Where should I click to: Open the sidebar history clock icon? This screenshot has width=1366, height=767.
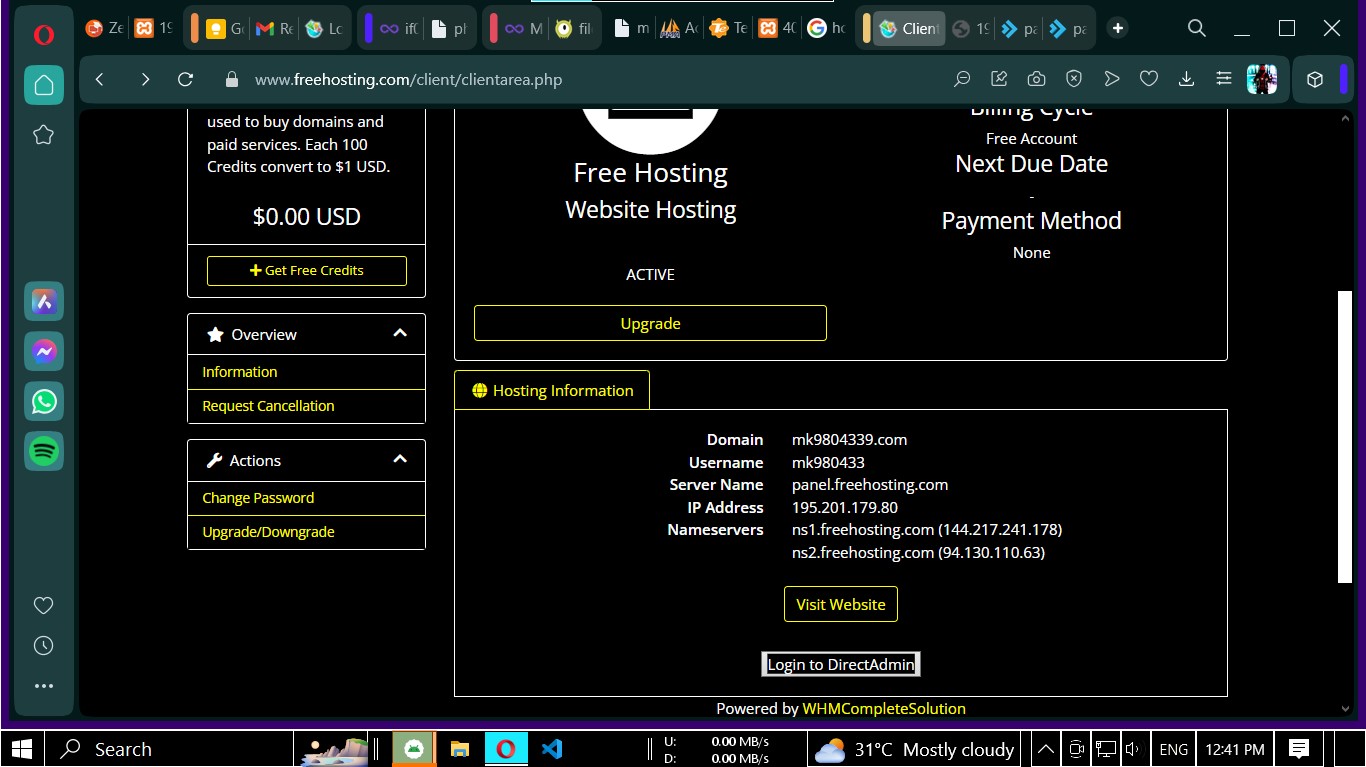tap(43, 646)
